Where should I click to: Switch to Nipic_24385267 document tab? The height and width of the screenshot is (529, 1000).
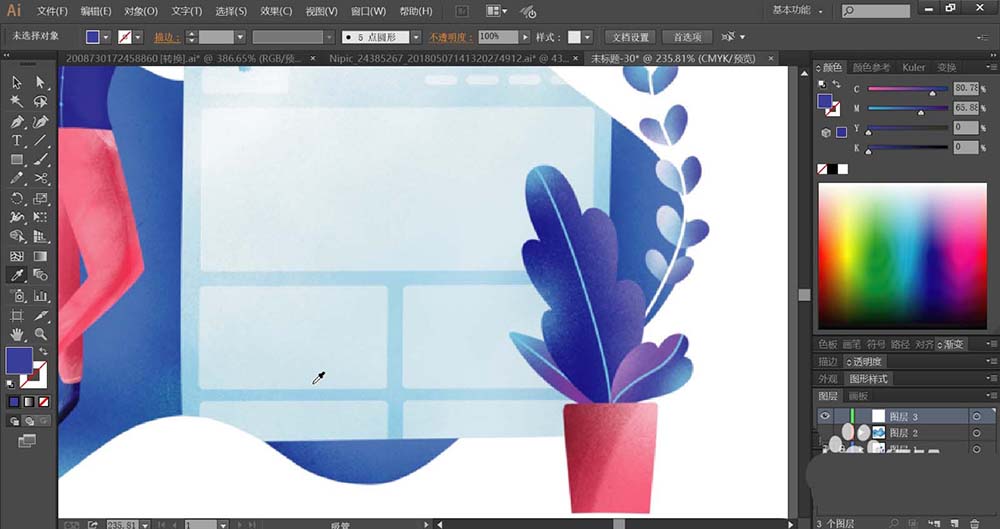pyautogui.click(x=450, y=58)
